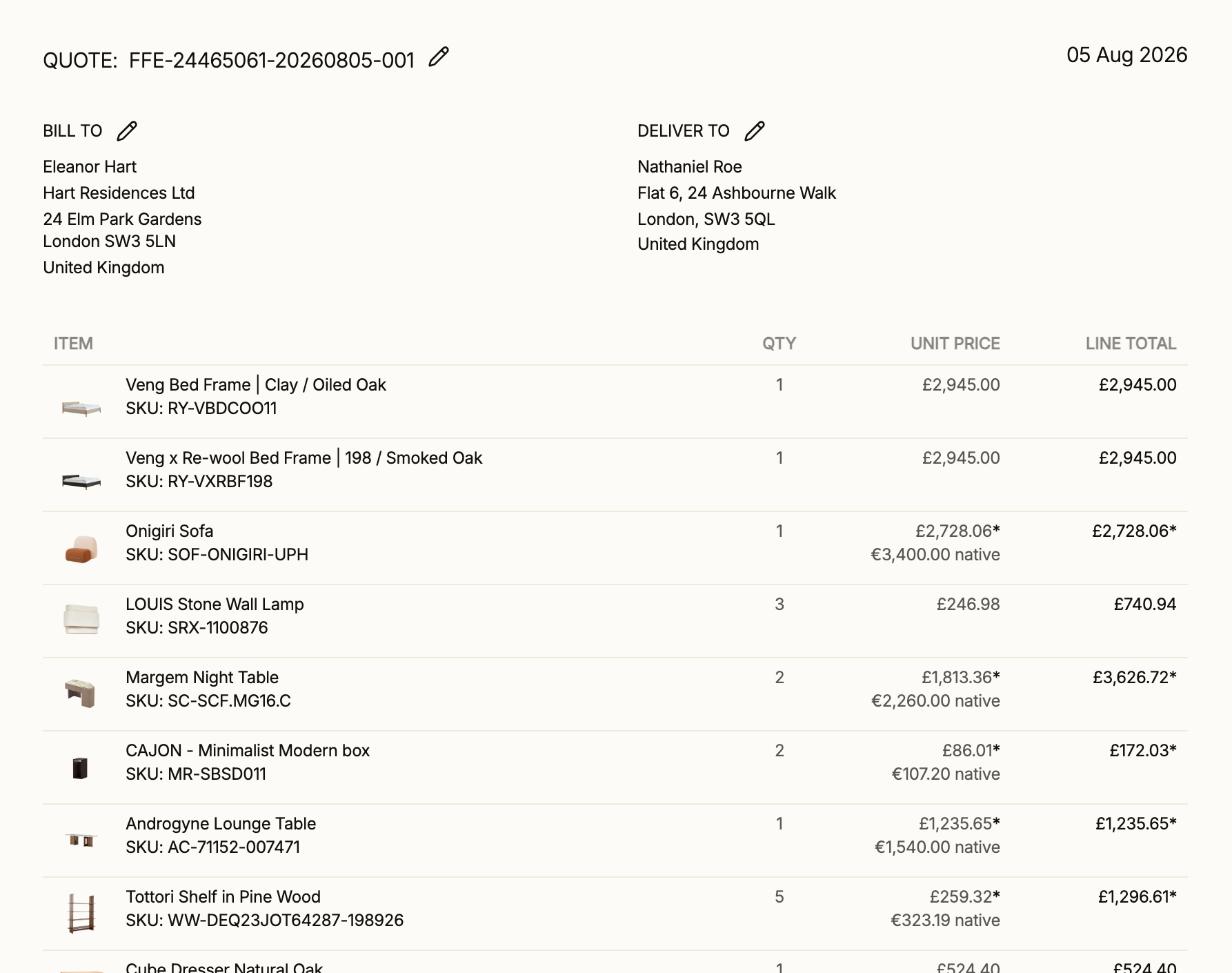The height and width of the screenshot is (973, 1232).
Task: Click Onigiri Sofa unit price £2,728.06*
Action: point(958,531)
